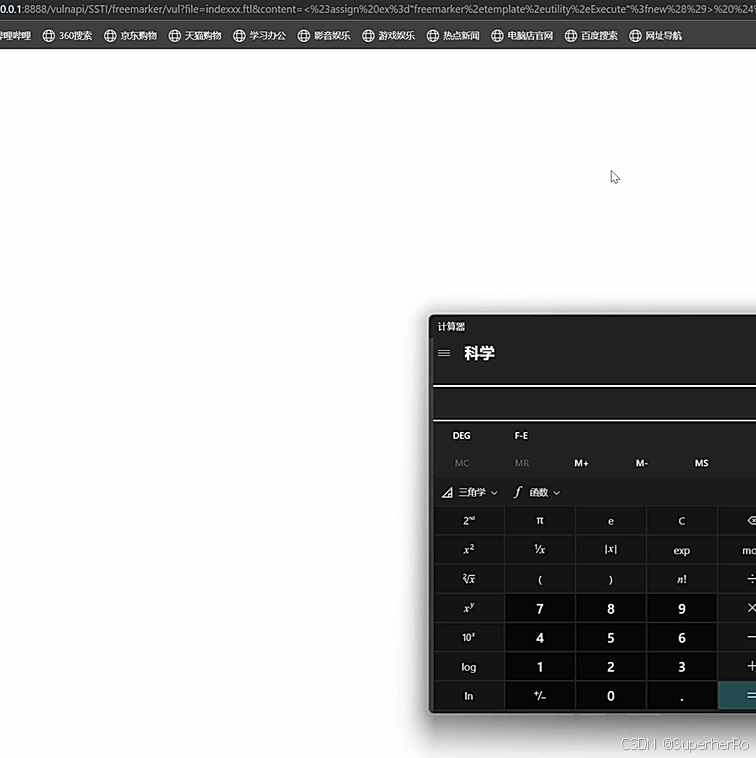Click the browser address bar URL
This screenshot has width=756, height=758.
tap(378, 9)
